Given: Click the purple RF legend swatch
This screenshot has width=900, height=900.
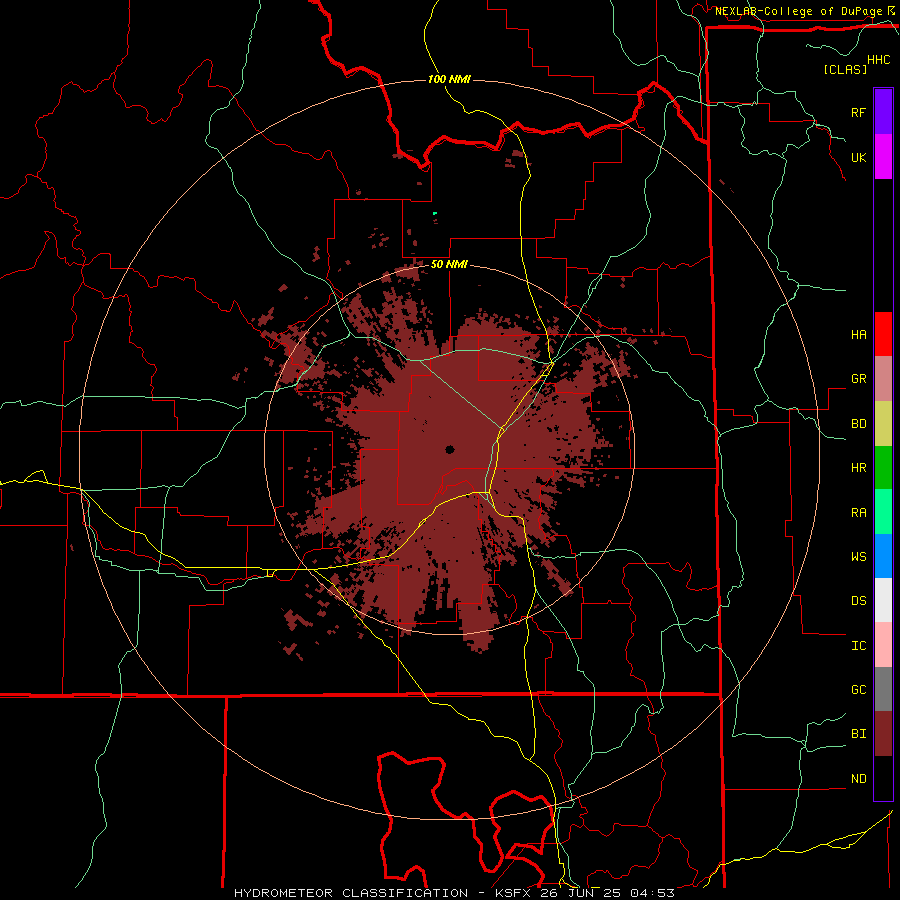Looking at the screenshot, I should (x=883, y=112).
